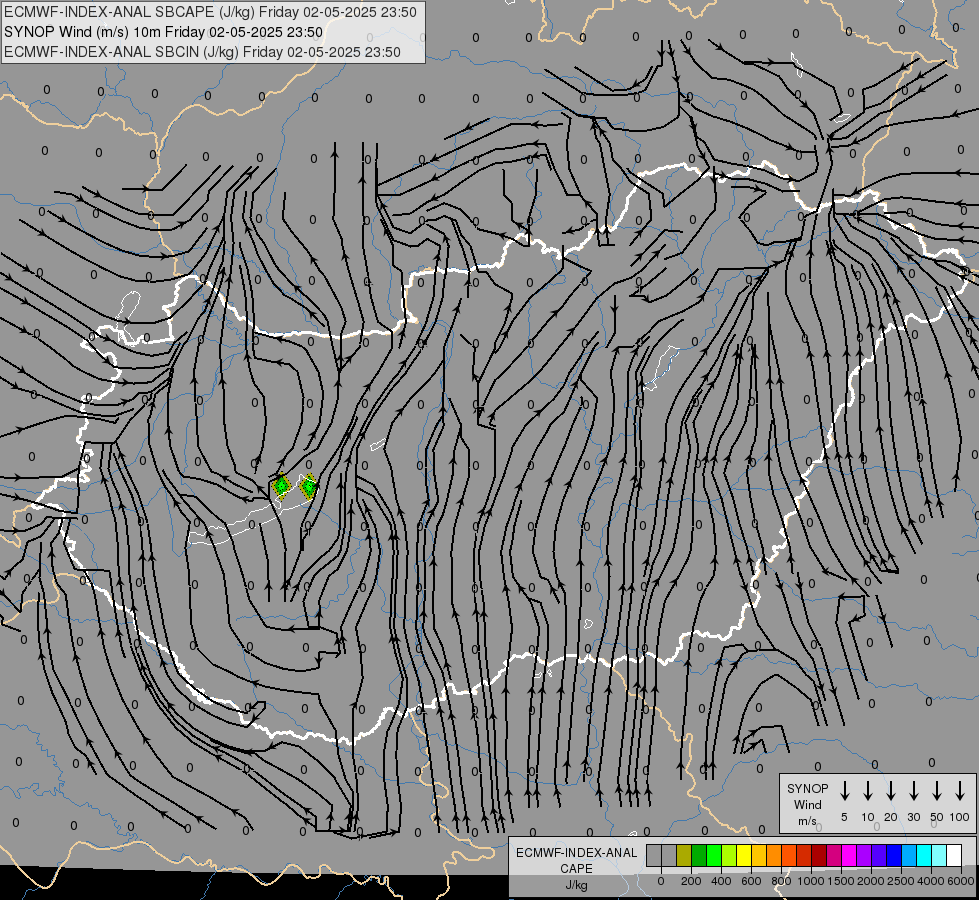Click the '6000' CAPE scale value
This screenshot has width=979, height=900.
pos(961,881)
